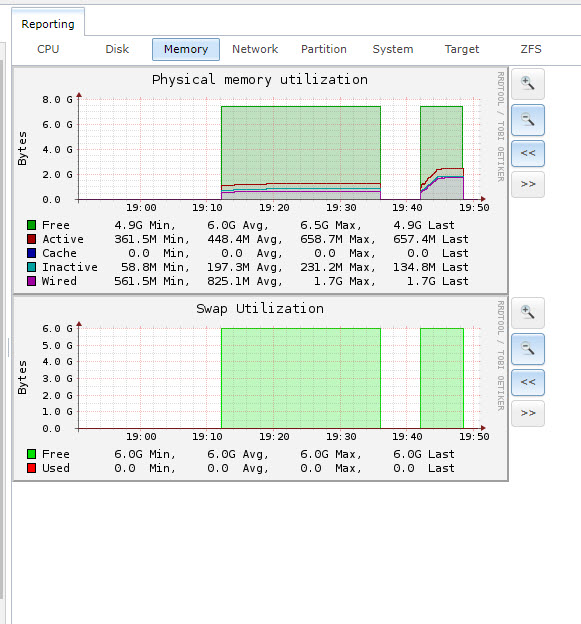Switch to the Disk reporting tab
The image size is (581, 624).
point(117,49)
